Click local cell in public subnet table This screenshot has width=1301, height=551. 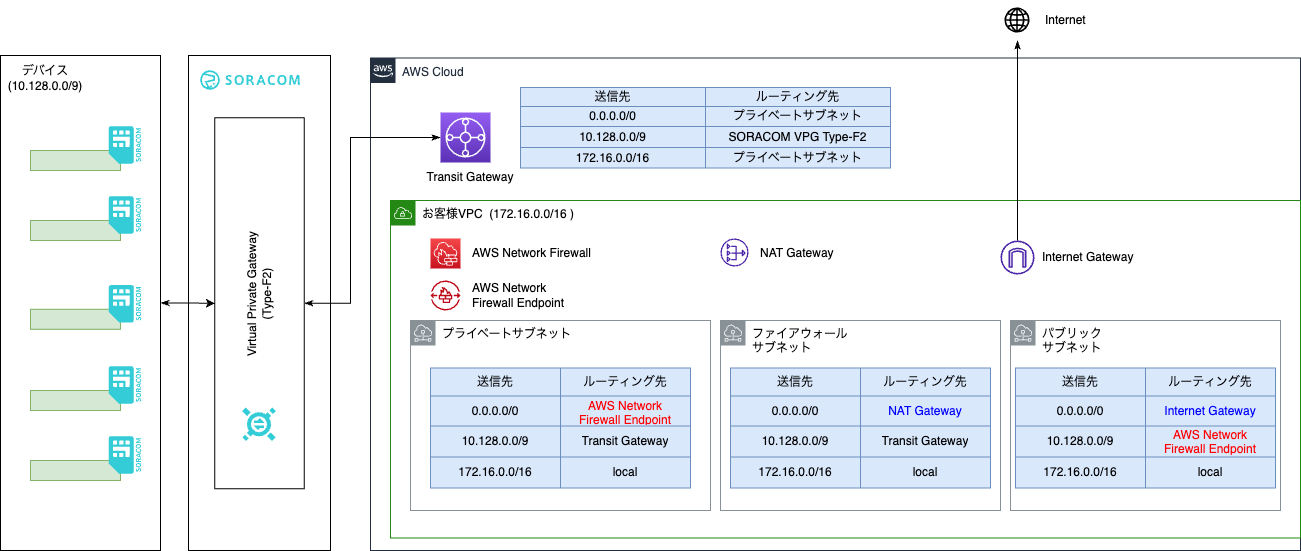[x=1210, y=471]
